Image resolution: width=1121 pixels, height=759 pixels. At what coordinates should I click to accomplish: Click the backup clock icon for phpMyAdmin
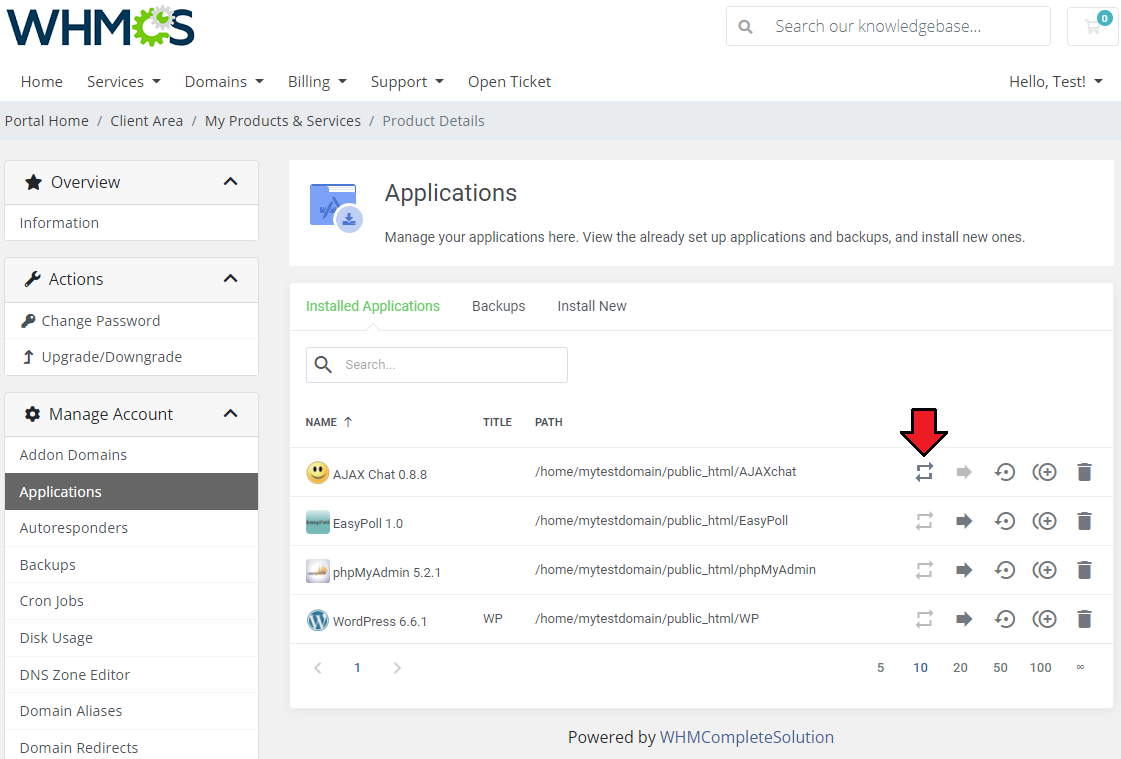[x=1004, y=570]
